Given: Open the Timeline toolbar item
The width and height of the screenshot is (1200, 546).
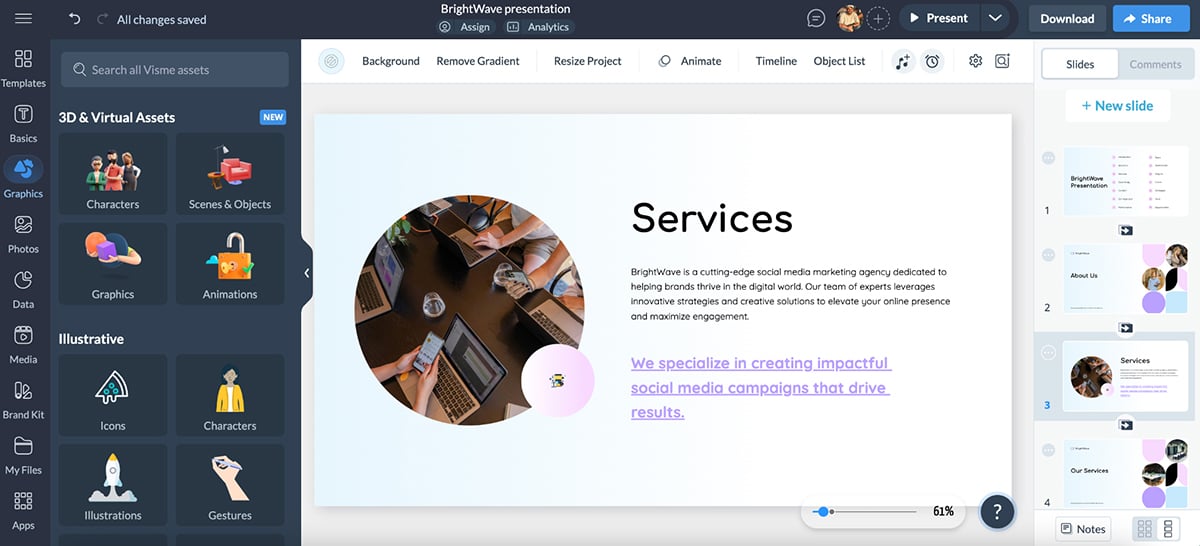Looking at the screenshot, I should tap(776, 61).
